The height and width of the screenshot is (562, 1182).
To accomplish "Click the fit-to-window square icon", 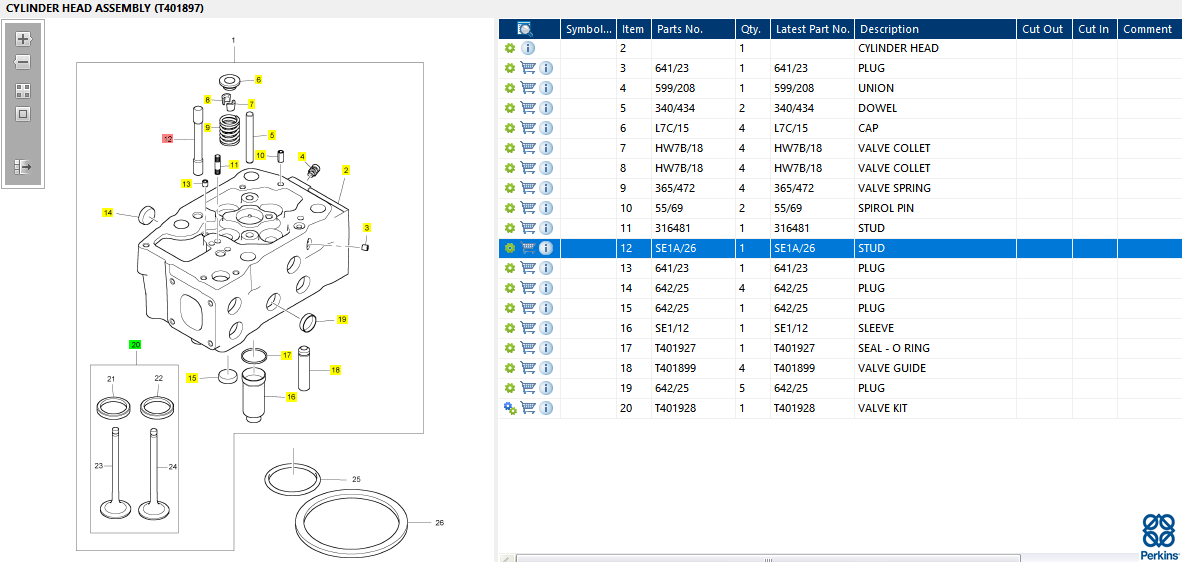I will coord(23,115).
